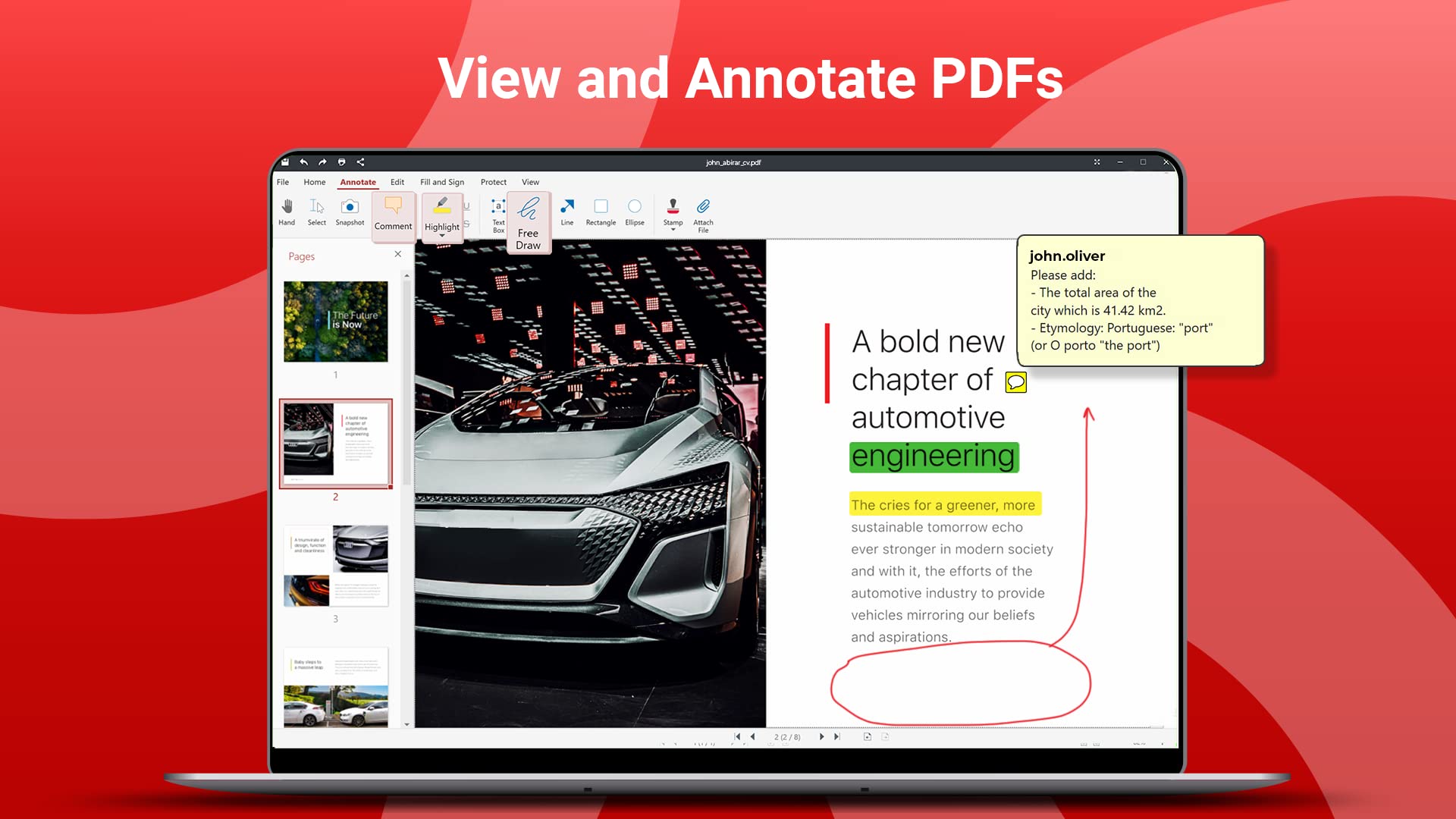Enter a page number in the page field

[786, 736]
